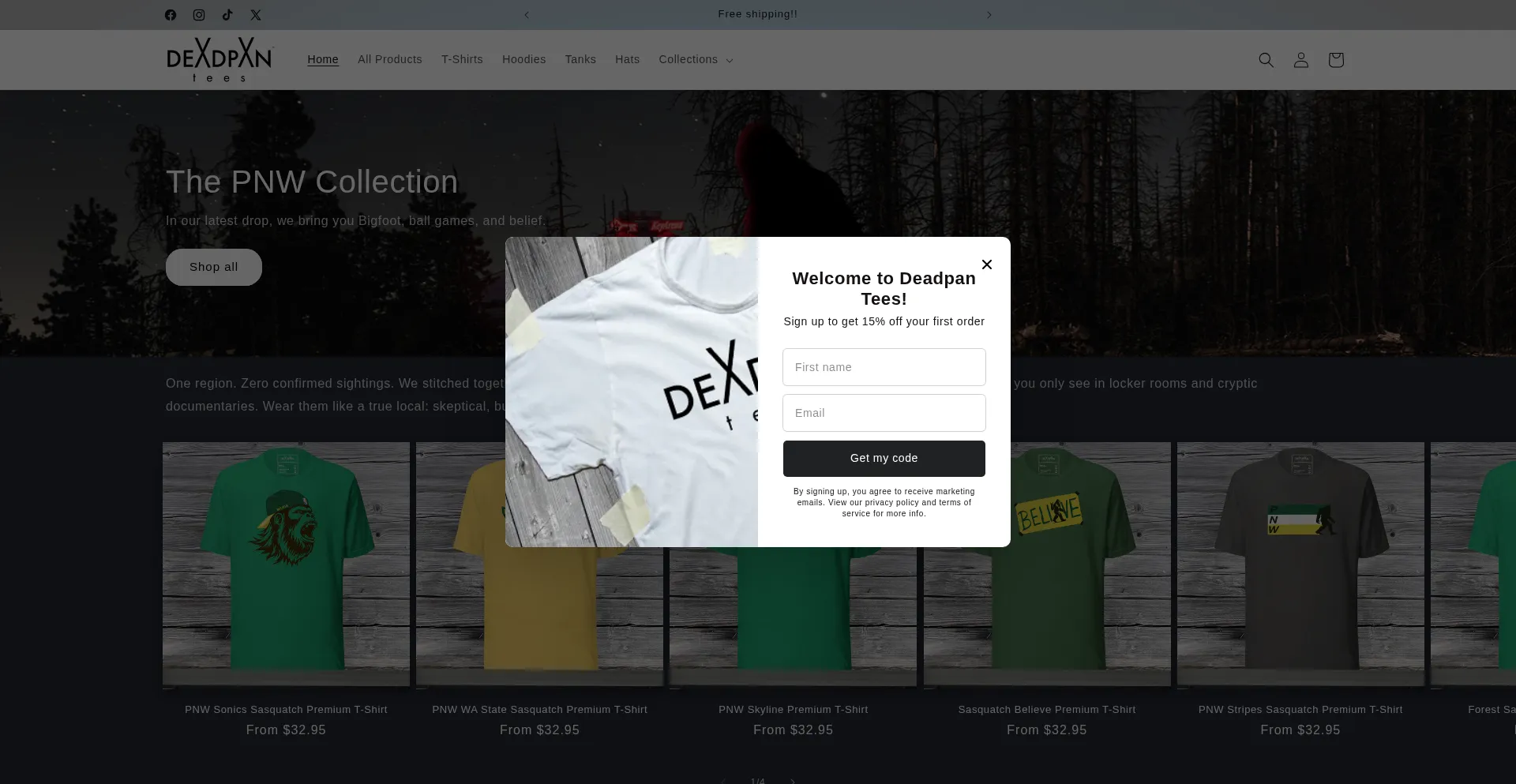Open the shopping cart icon
The image size is (1516, 784).
(1336, 60)
